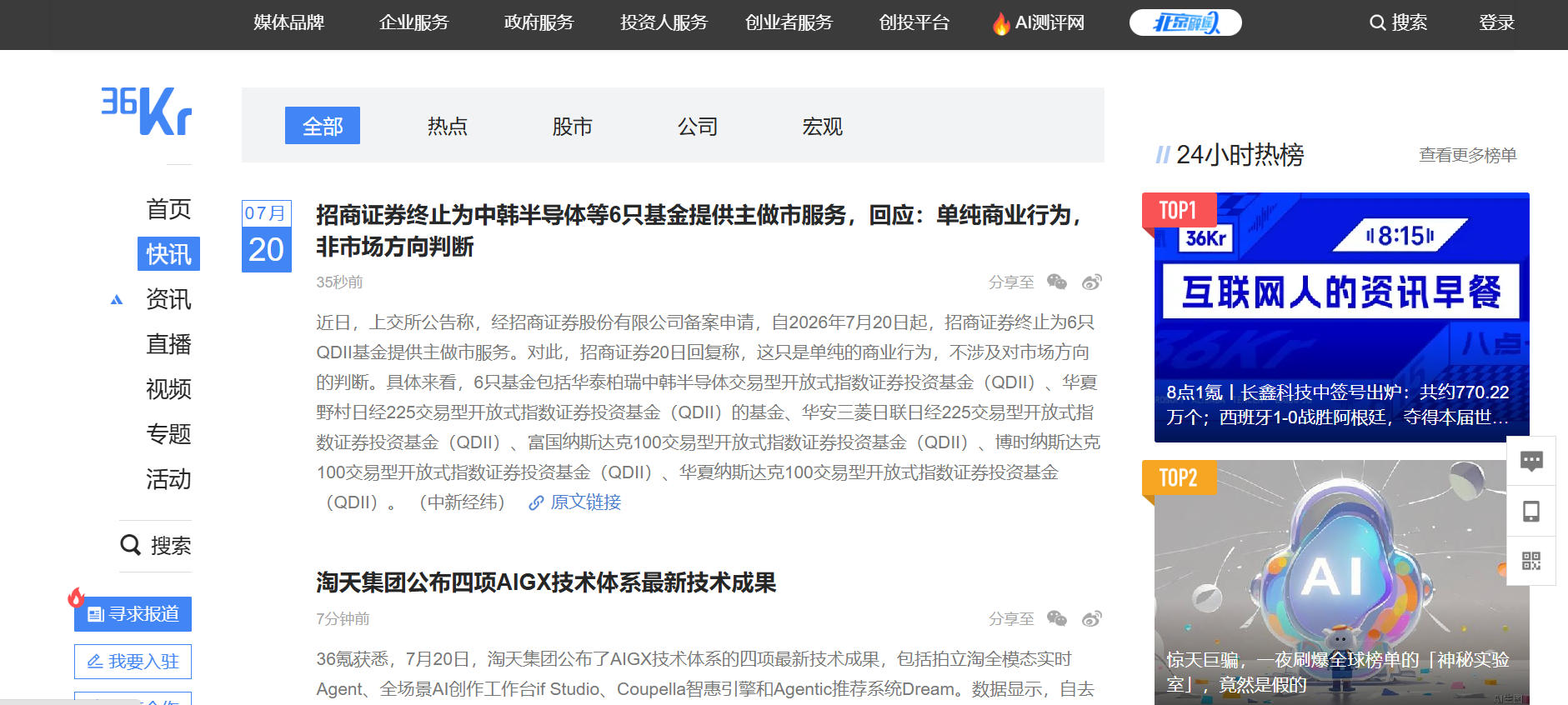Switch to the 公司 tab
The height and width of the screenshot is (705, 1568).
coord(698,126)
